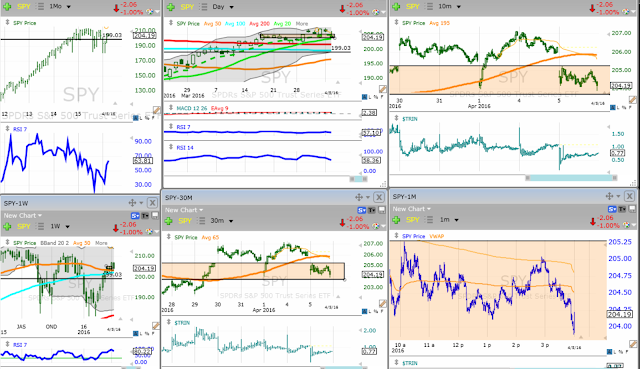
Task: Click T template button in SPY-1W header
Action: coord(145,216)
